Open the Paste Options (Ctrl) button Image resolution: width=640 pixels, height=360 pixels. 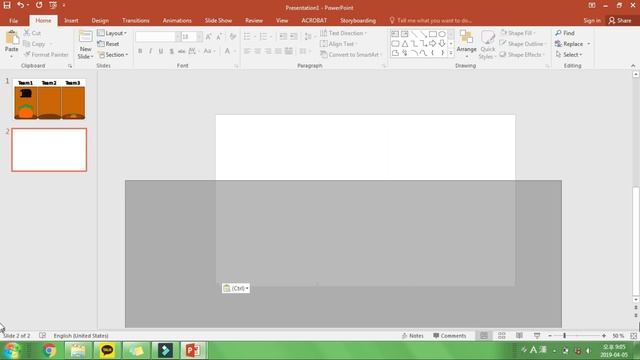click(x=236, y=288)
